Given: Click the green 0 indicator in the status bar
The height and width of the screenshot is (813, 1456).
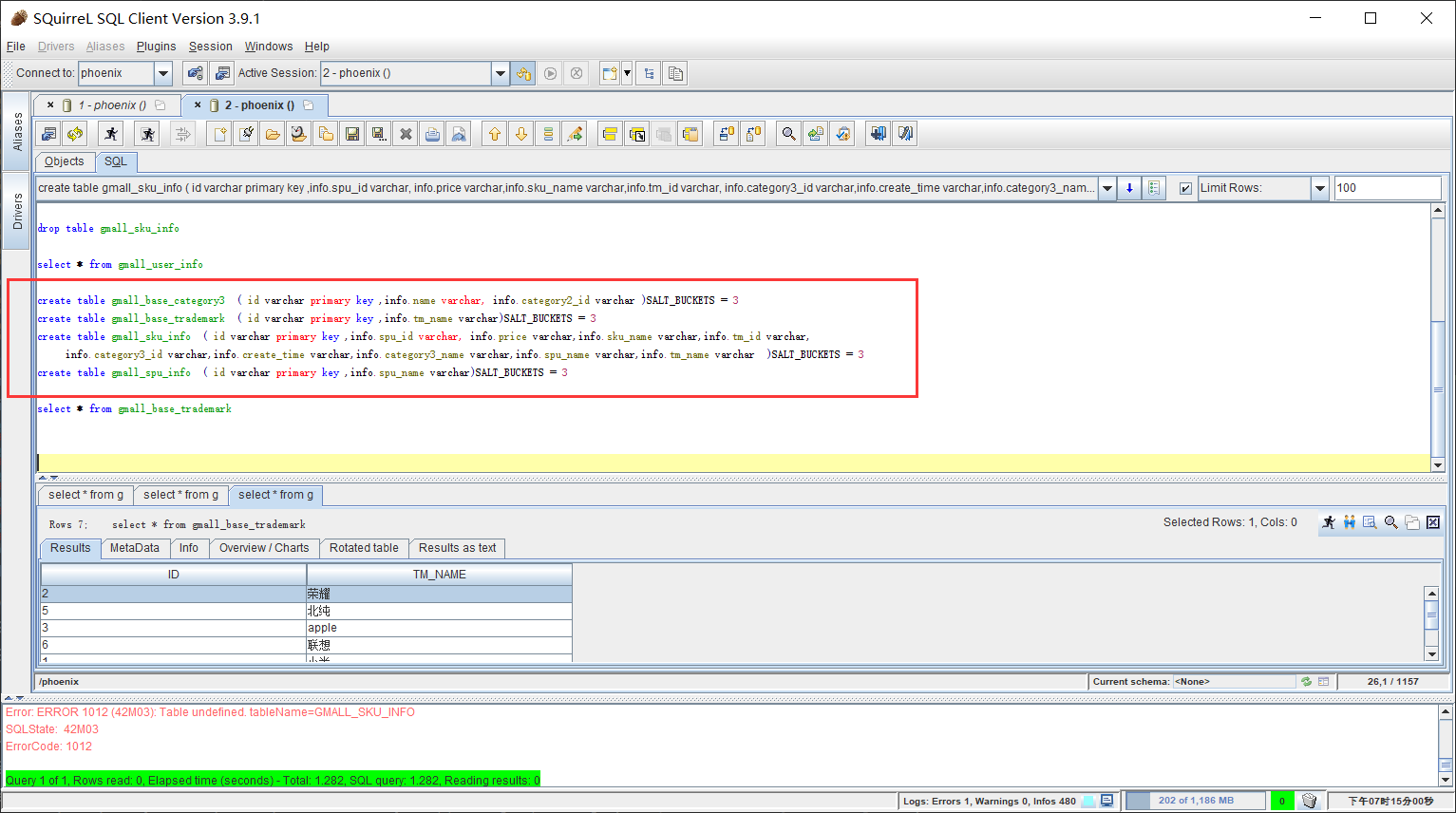Looking at the screenshot, I should 1282,801.
